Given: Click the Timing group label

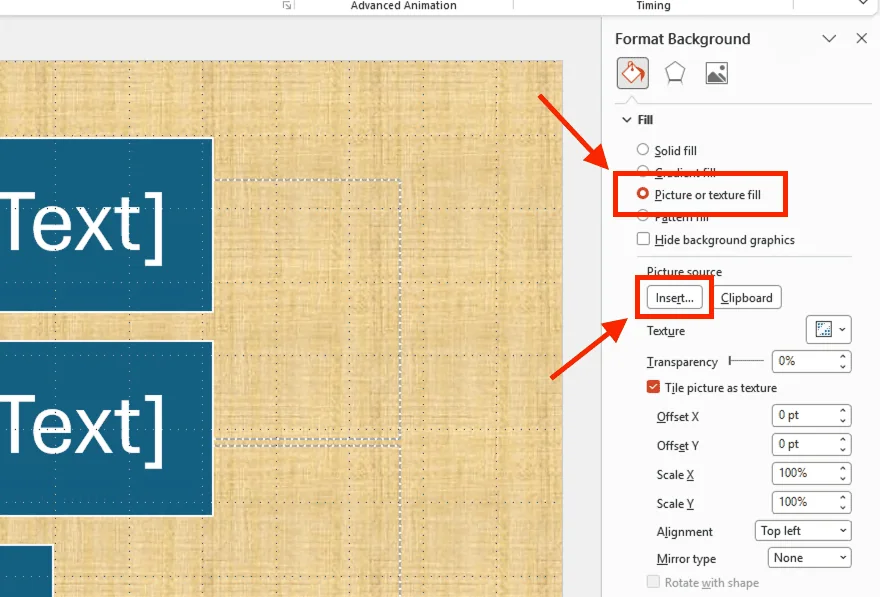Looking at the screenshot, I should [653, 6].
